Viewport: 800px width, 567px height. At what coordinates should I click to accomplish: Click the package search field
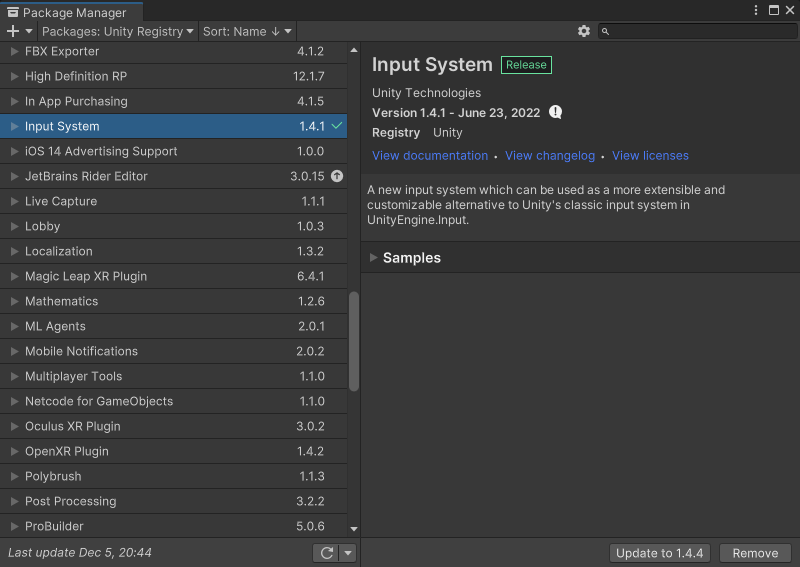click(697, 31)
